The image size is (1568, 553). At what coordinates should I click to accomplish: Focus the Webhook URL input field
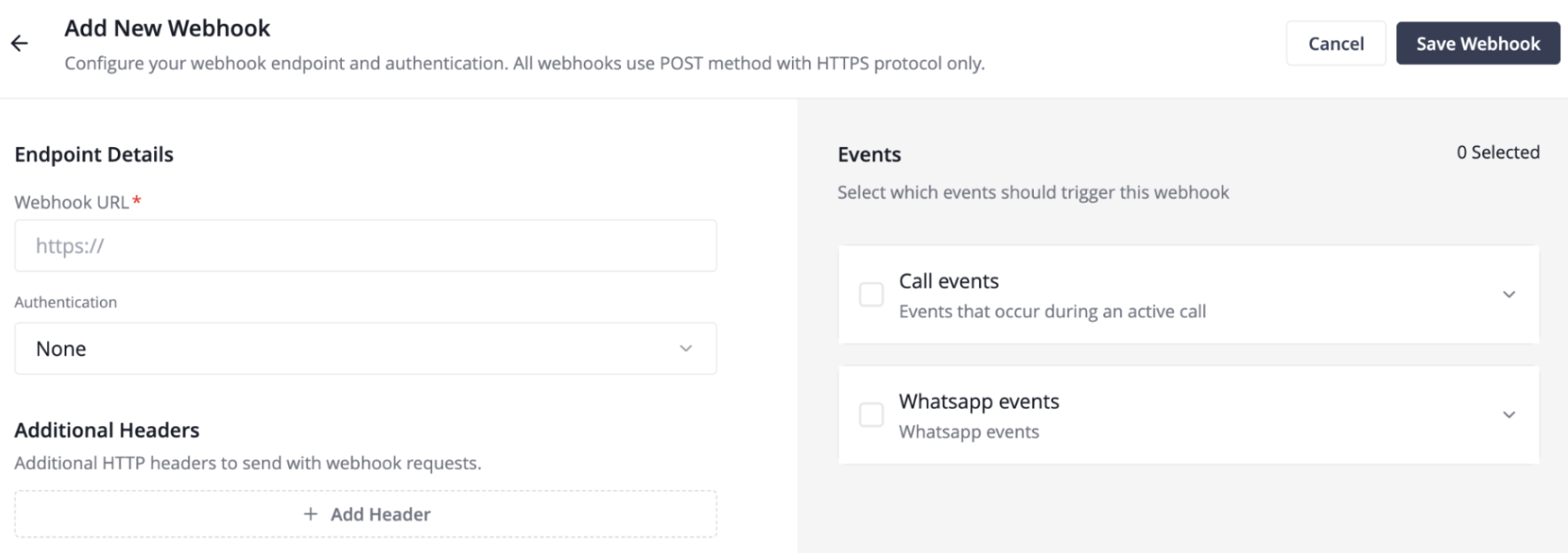point(365,245)
